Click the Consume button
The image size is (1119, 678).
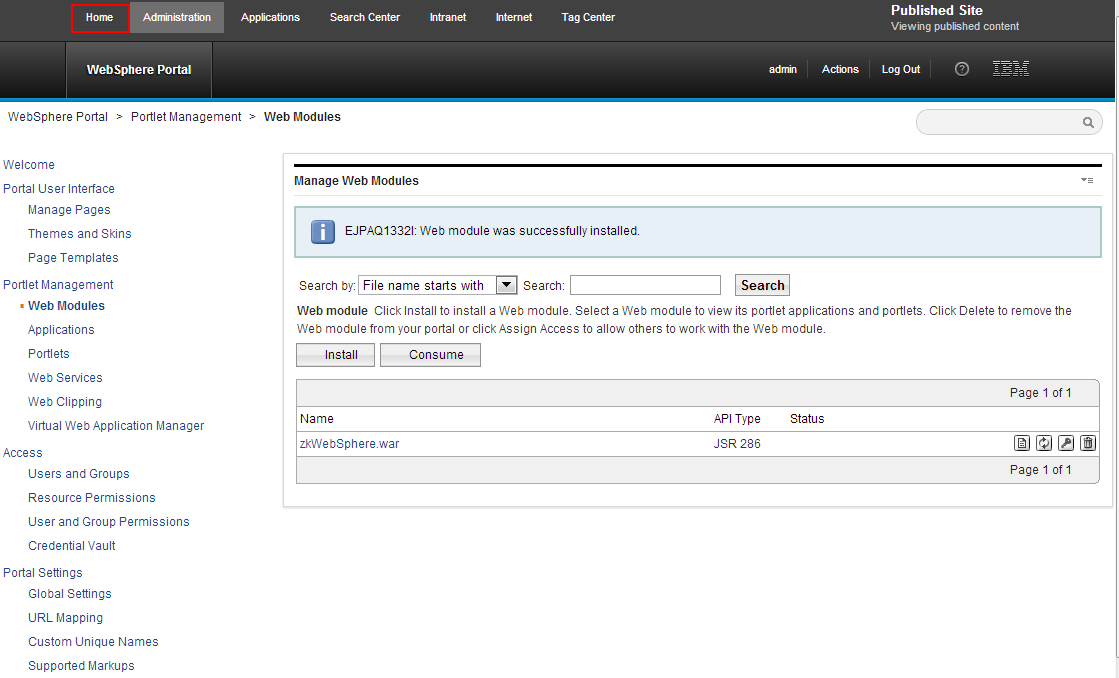[430, 355]
